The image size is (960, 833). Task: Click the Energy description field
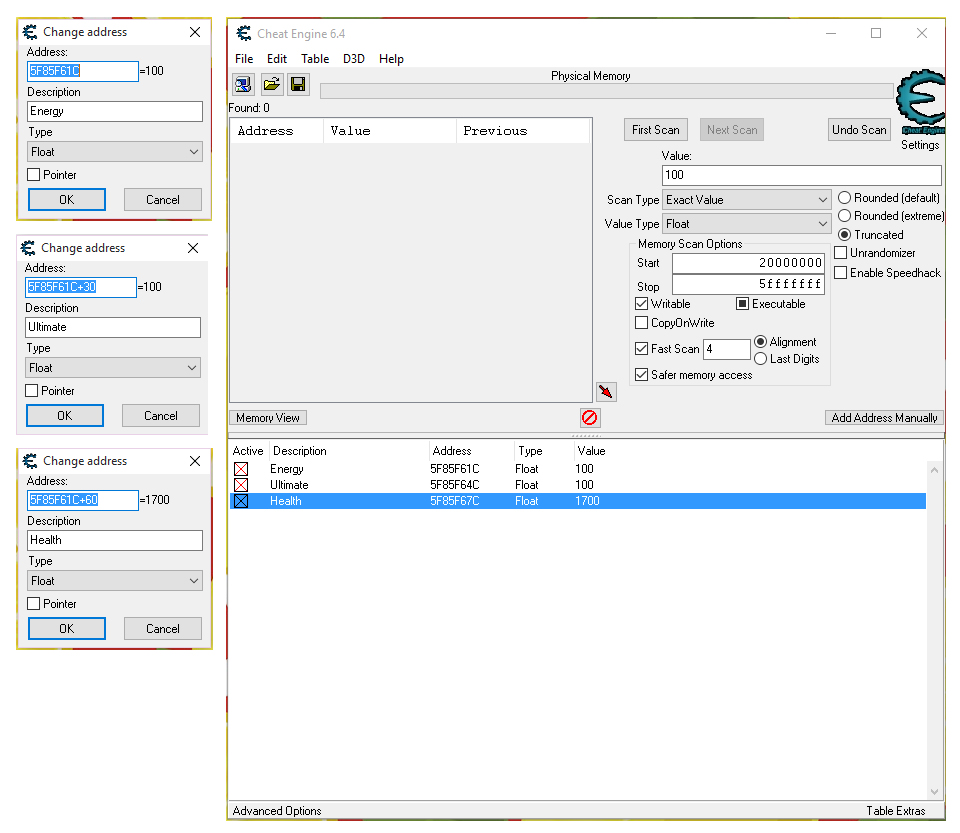tap(115, 111)
